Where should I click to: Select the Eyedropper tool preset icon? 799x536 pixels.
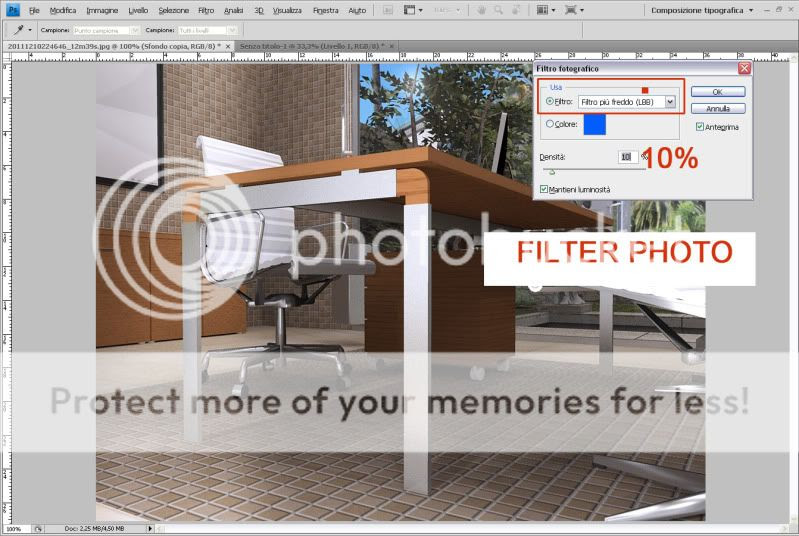[x=19, y=30]
